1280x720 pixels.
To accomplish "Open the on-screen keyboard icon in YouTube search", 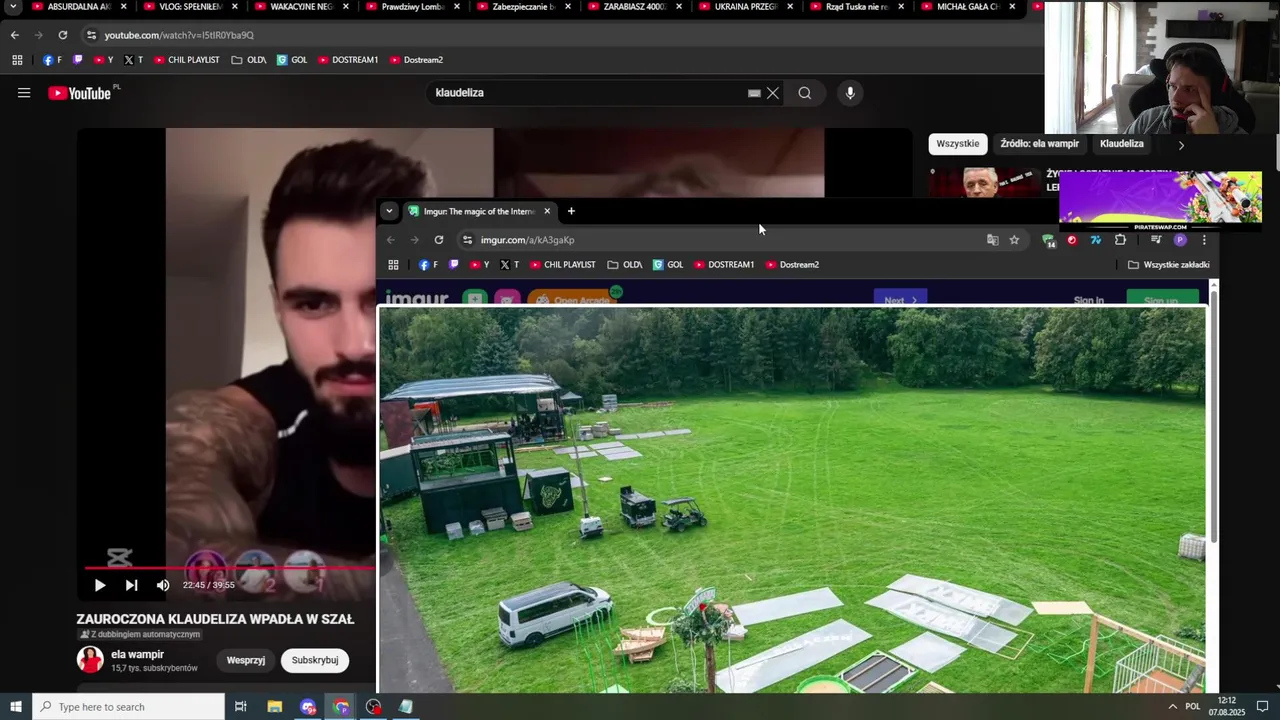I will (x=754, y=93).
